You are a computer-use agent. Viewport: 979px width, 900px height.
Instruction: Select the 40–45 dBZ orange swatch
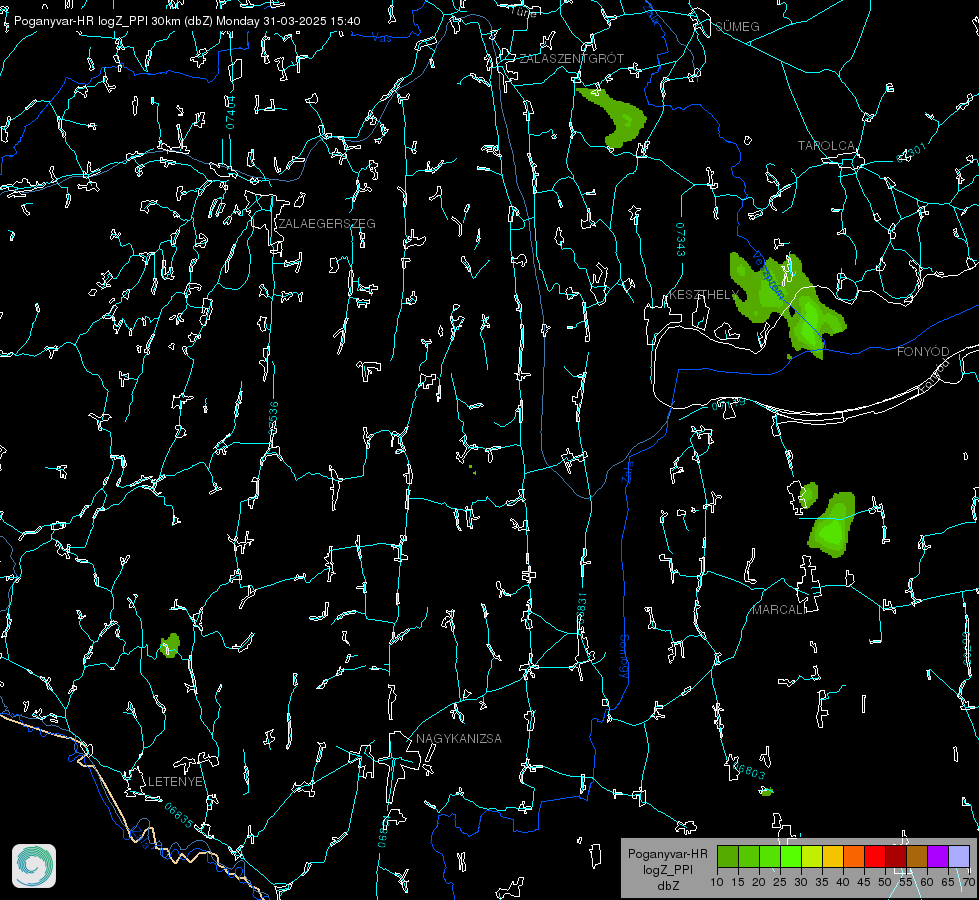point(854,856)
